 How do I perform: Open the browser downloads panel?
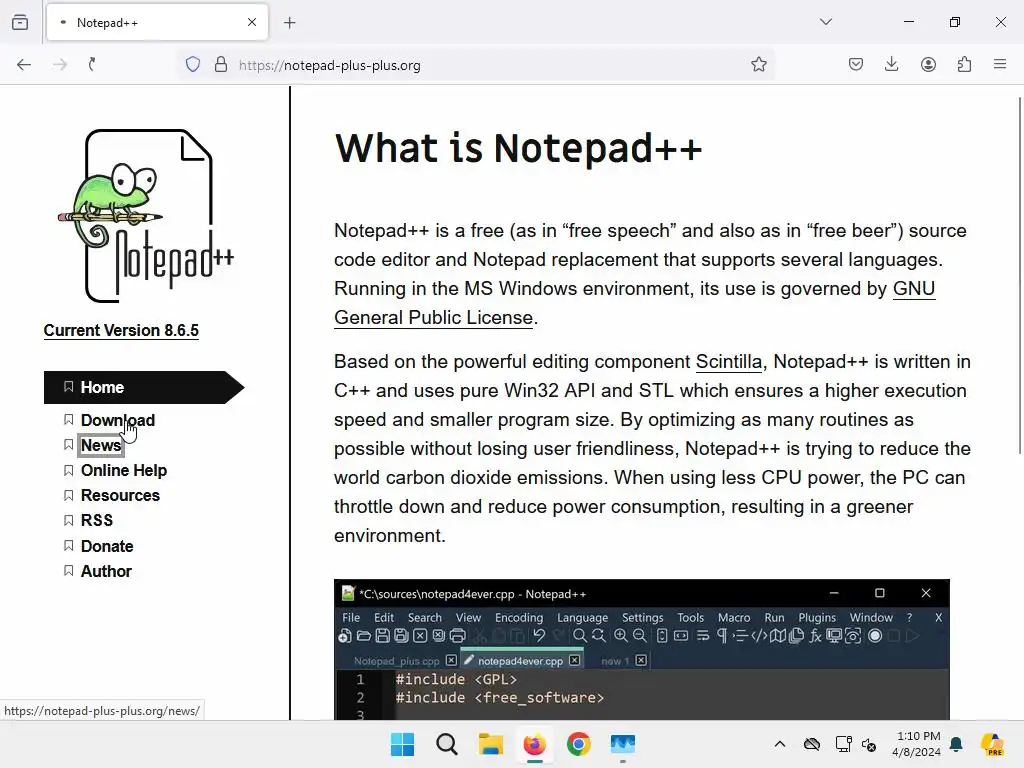tap(891, 64)
